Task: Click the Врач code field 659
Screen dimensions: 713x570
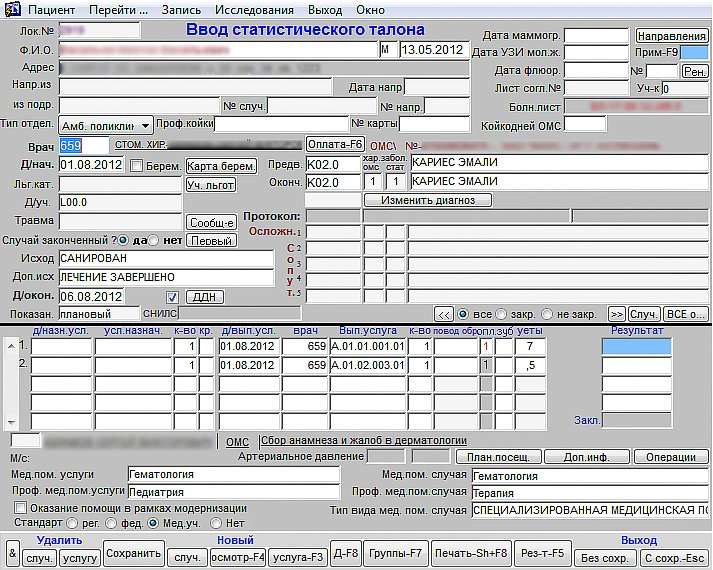Action: (x=84, y=145)
